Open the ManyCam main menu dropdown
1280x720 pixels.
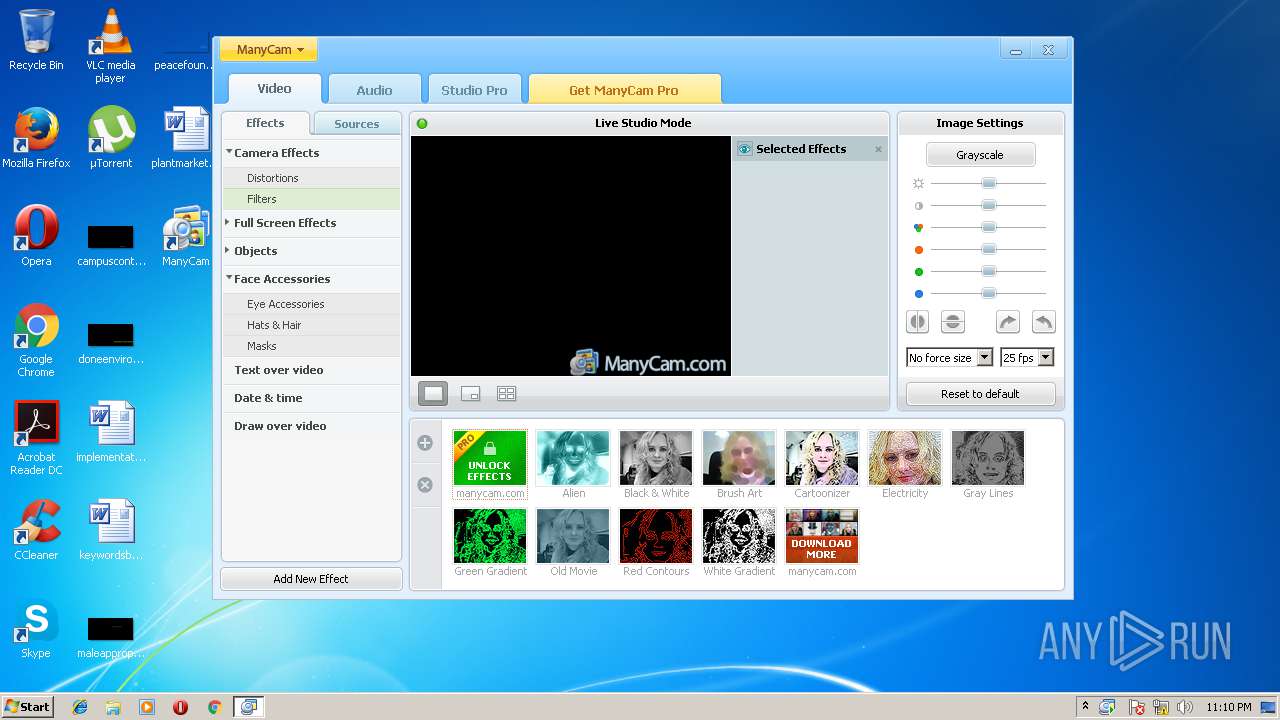click(x=270, y=49)
